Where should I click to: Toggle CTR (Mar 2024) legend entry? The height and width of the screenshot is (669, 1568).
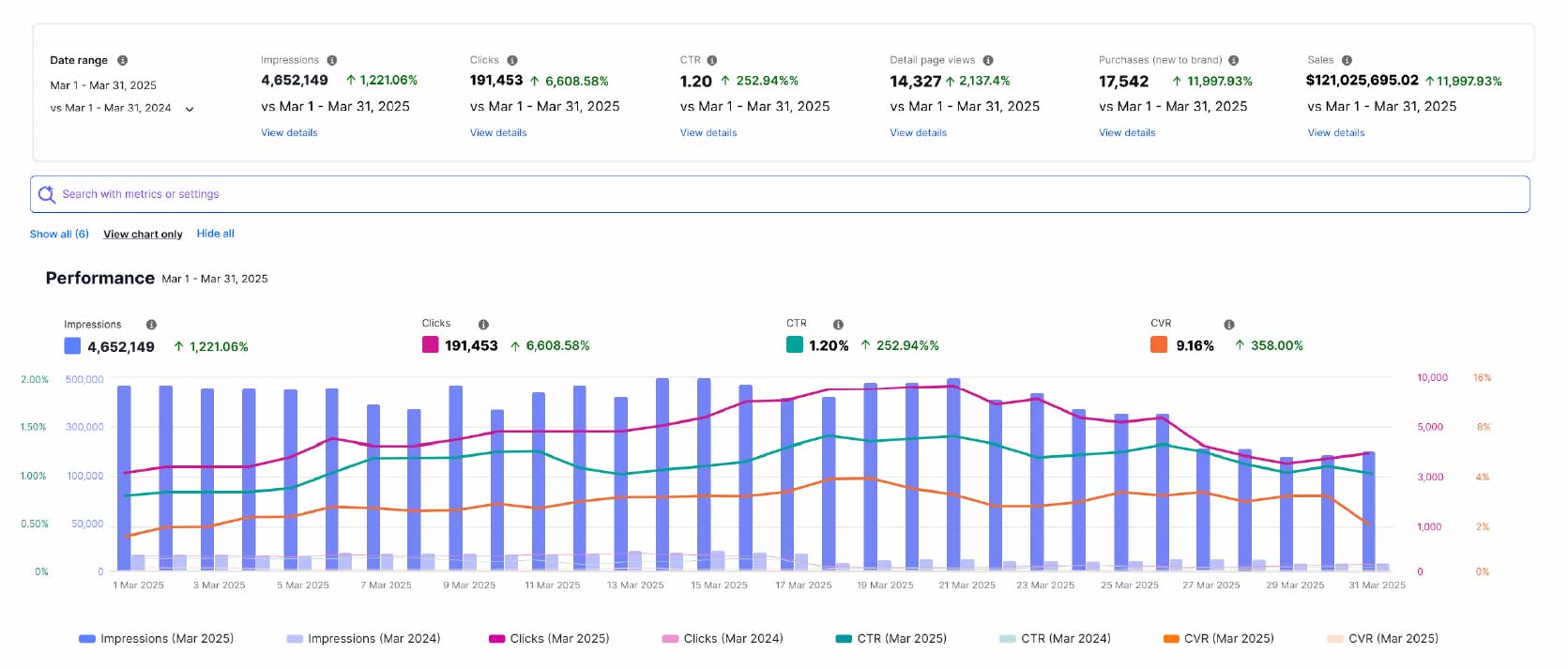coord(1055,639)
